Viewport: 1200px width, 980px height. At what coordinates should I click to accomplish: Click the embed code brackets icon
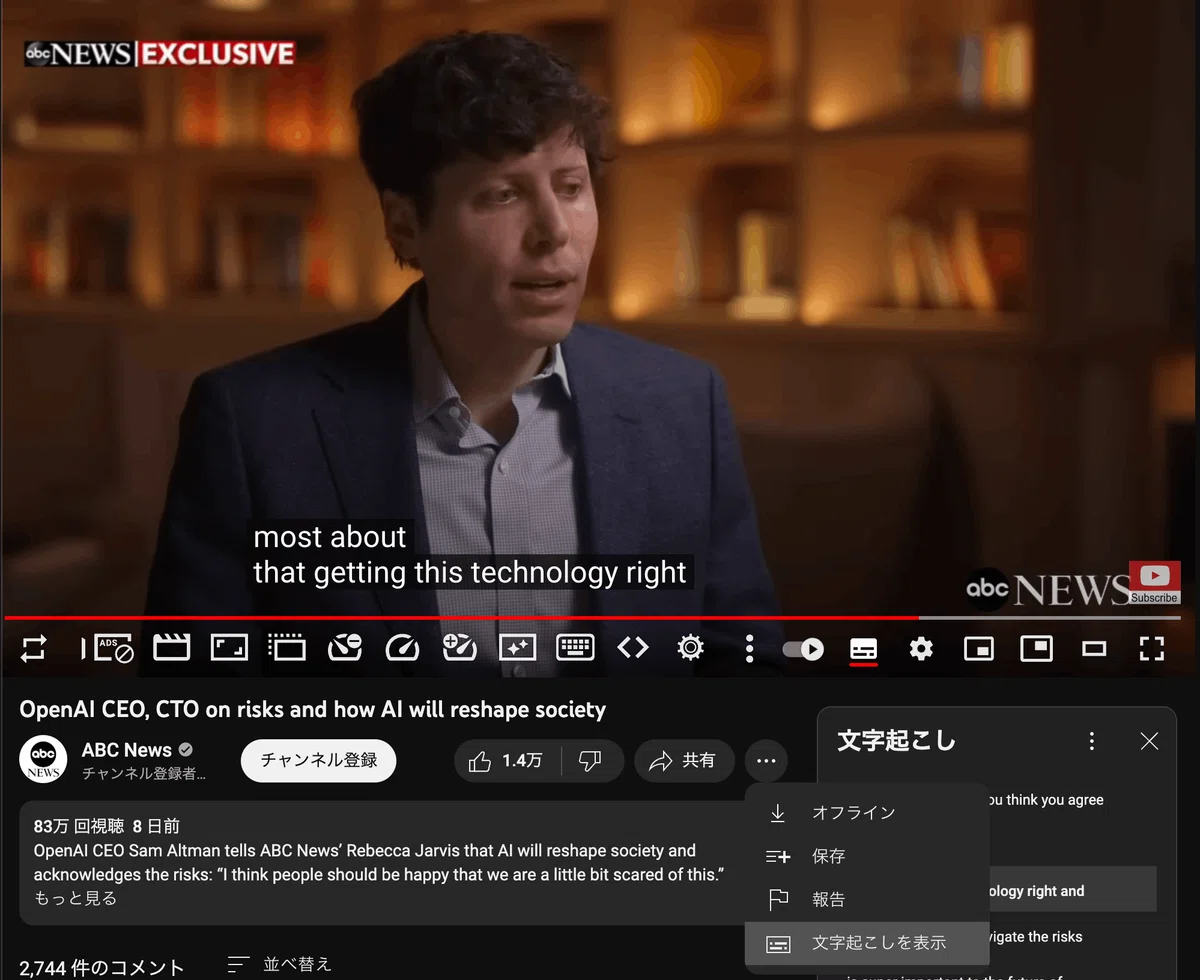pos(633,648)
